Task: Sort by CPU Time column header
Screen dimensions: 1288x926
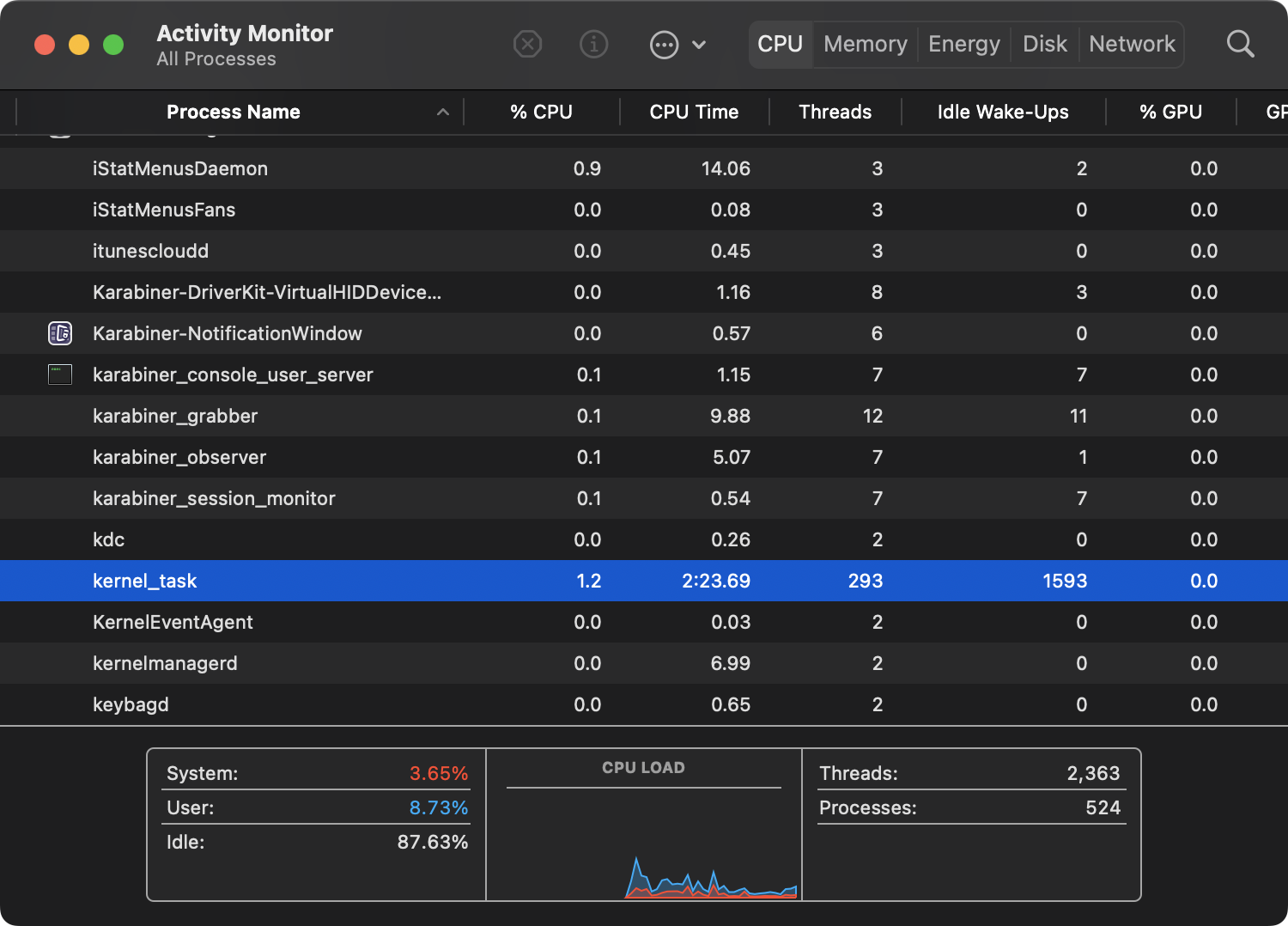Action: tap(694, 112)
